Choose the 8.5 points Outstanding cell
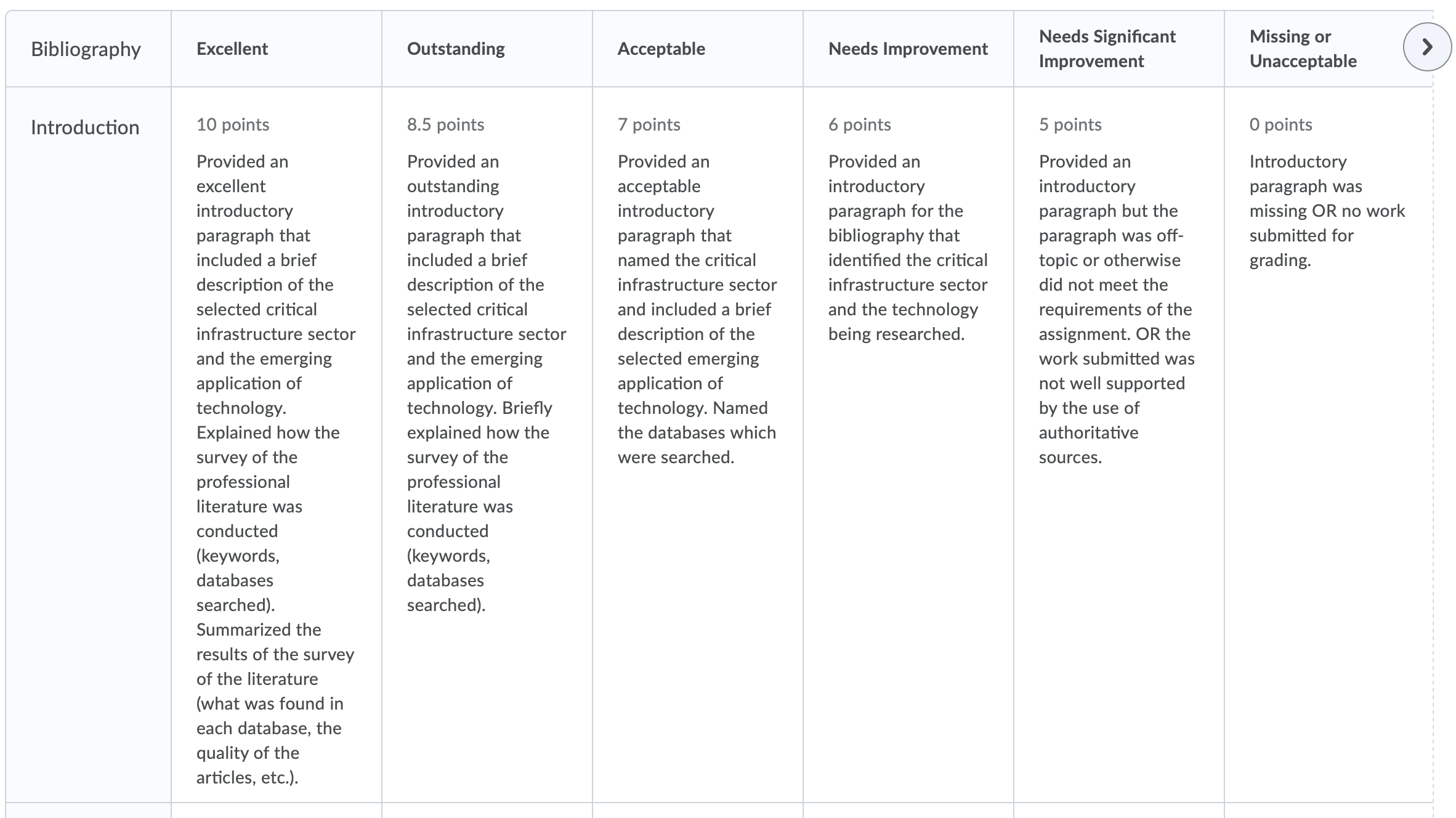This screenshot has width=1456, height=818. click(x=487, y=444)
